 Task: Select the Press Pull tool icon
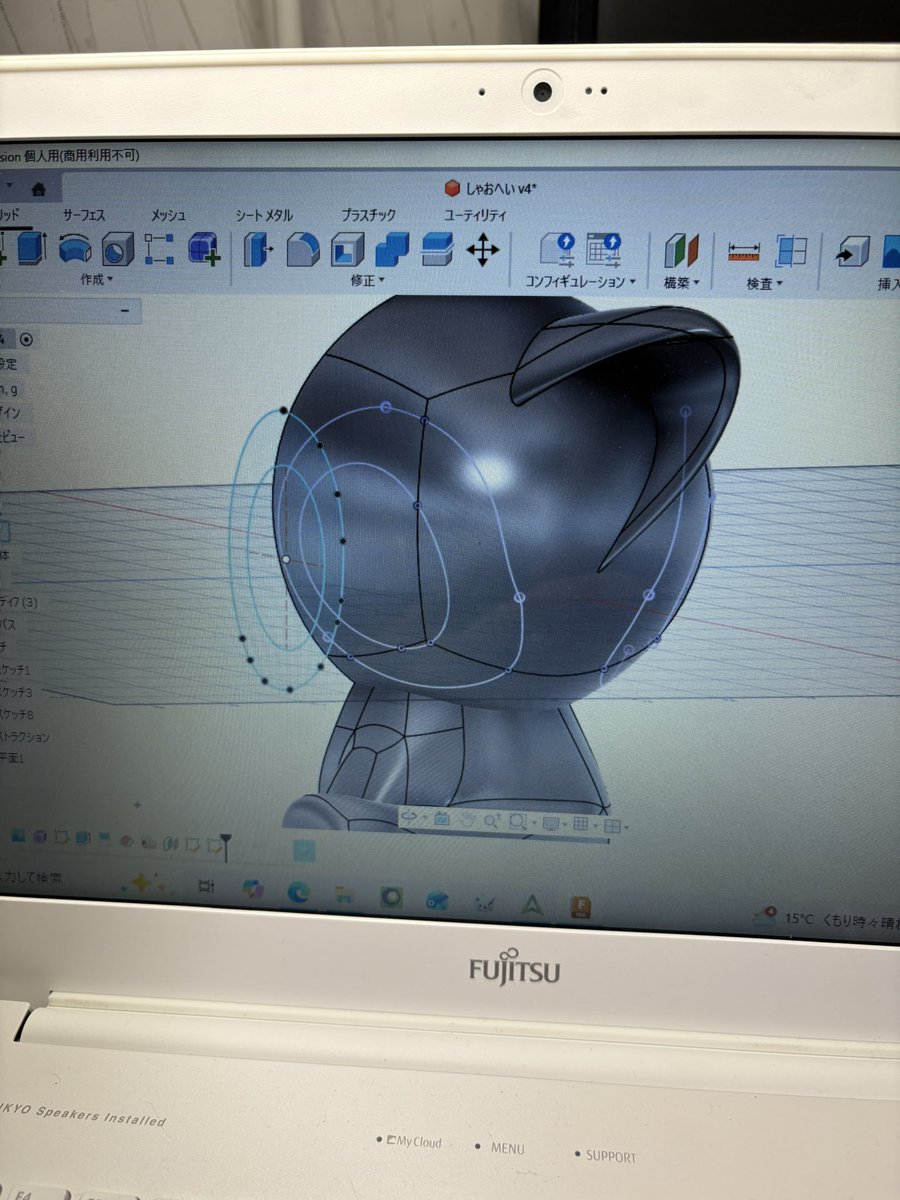(x=260, y=249)
